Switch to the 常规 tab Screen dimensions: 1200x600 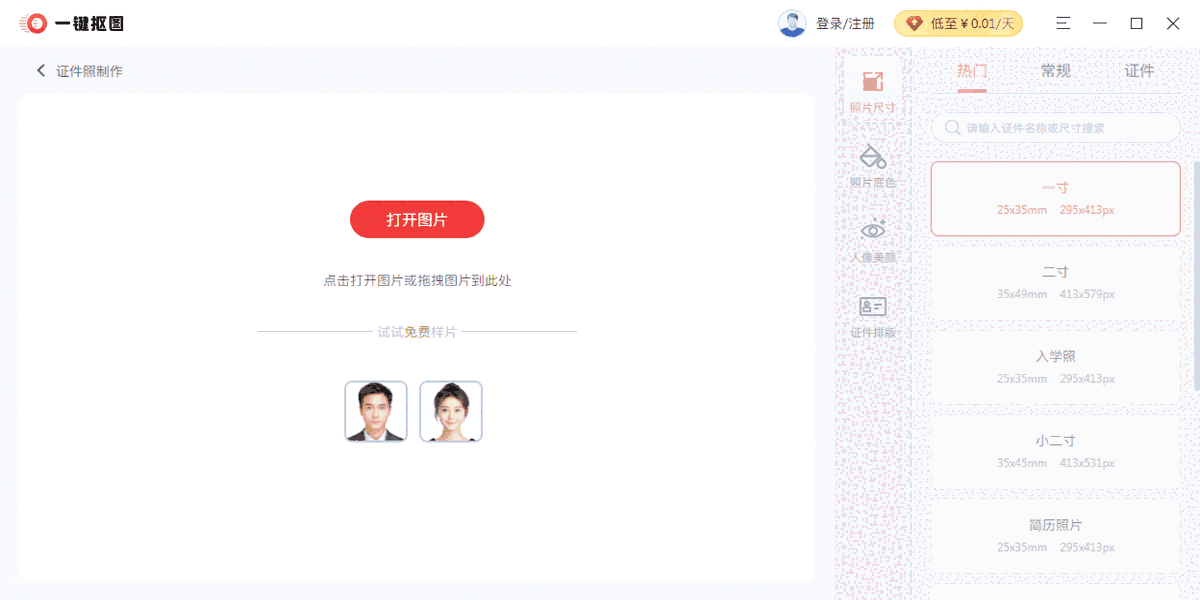(1055, 70)
